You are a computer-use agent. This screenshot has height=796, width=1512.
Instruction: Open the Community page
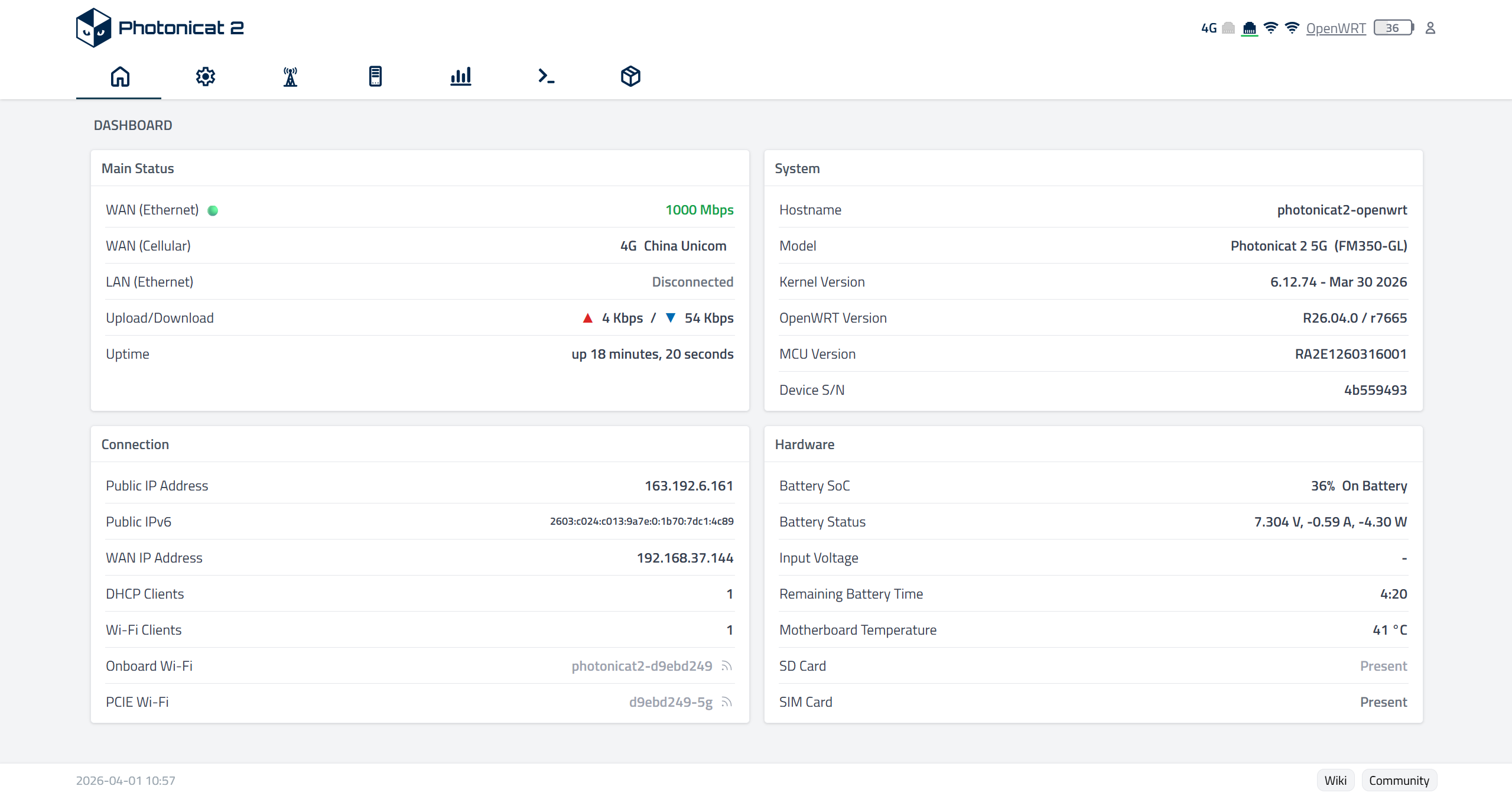pos(1399,780)
